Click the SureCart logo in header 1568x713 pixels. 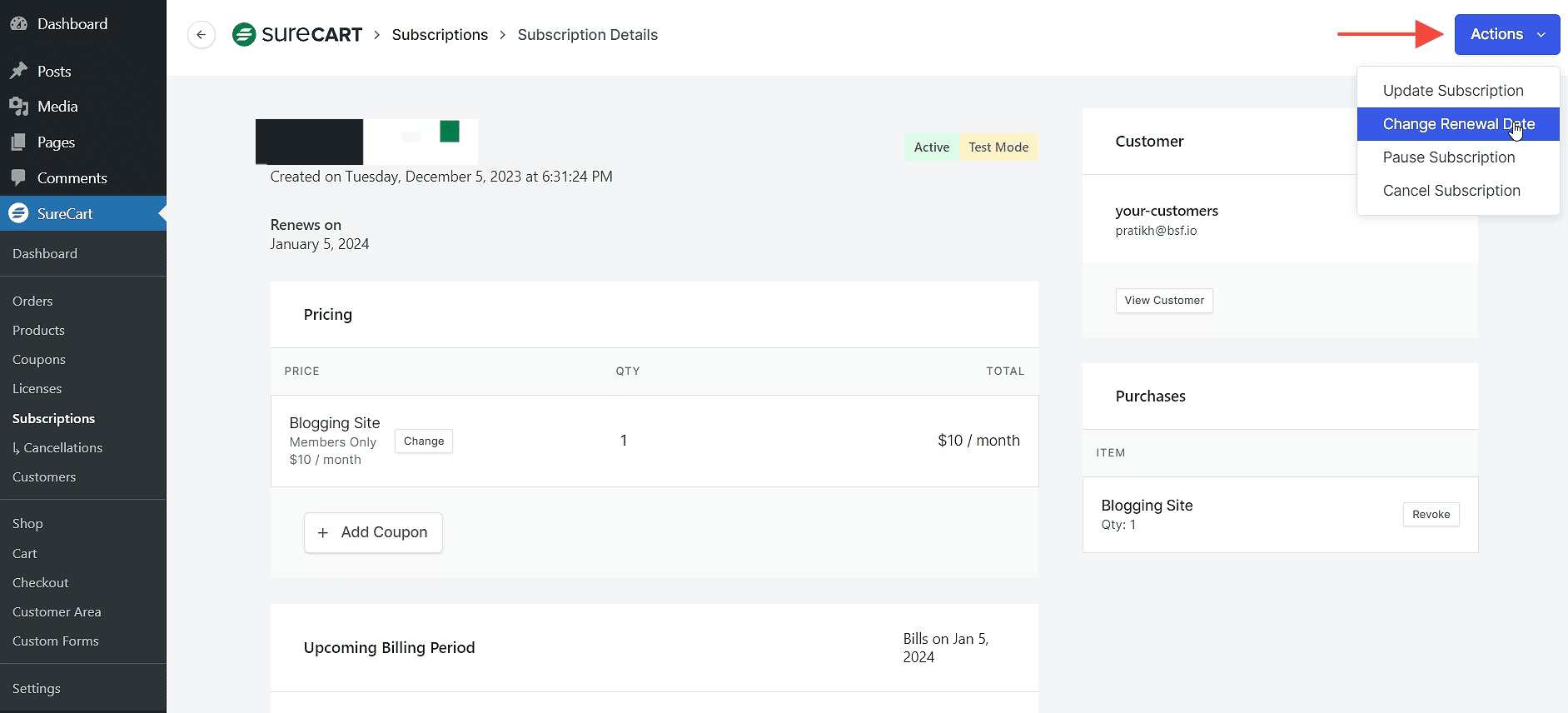pyautogui.click(x=297, y=35)
